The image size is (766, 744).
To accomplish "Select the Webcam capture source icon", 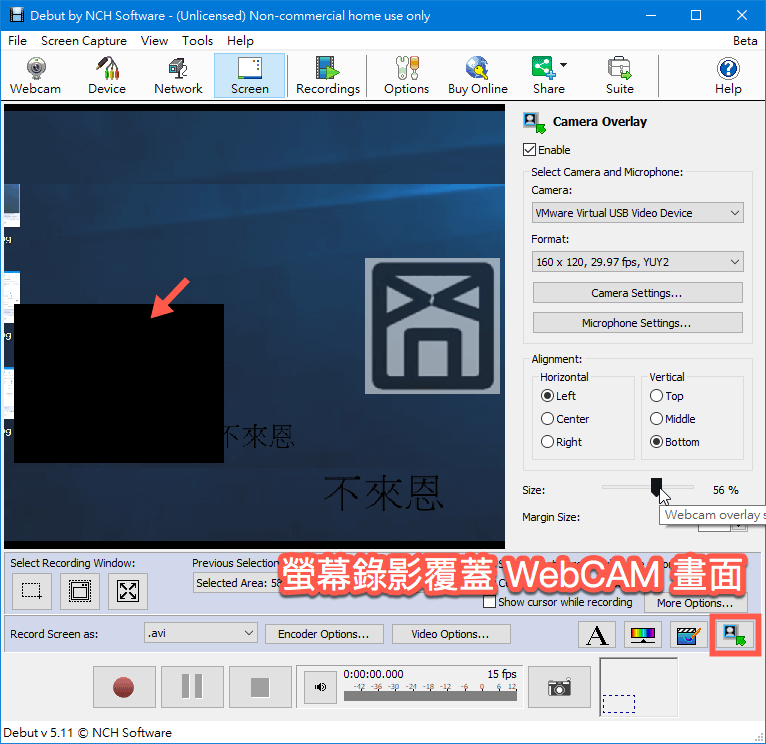I will (35, 76).
